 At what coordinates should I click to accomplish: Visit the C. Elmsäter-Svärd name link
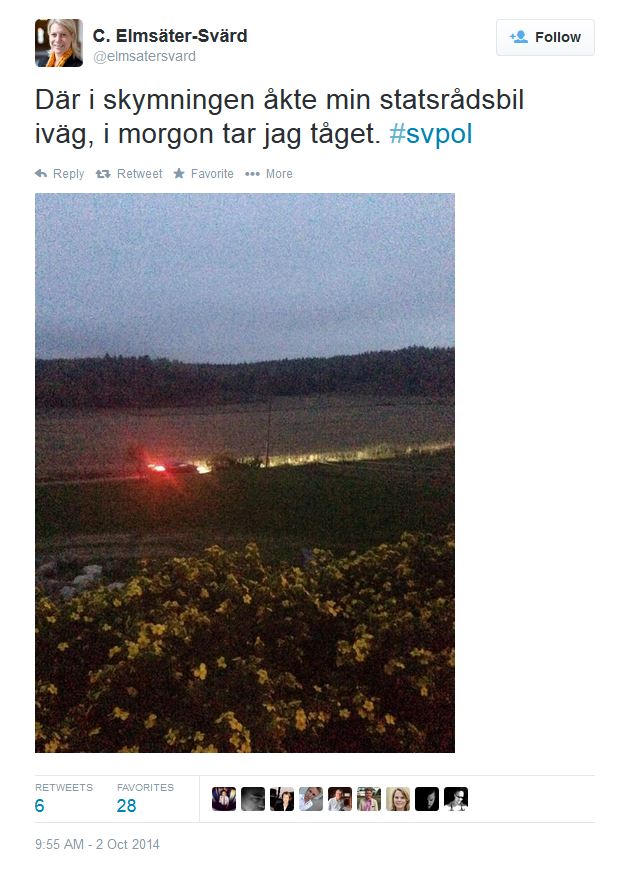tap(170, 36)
